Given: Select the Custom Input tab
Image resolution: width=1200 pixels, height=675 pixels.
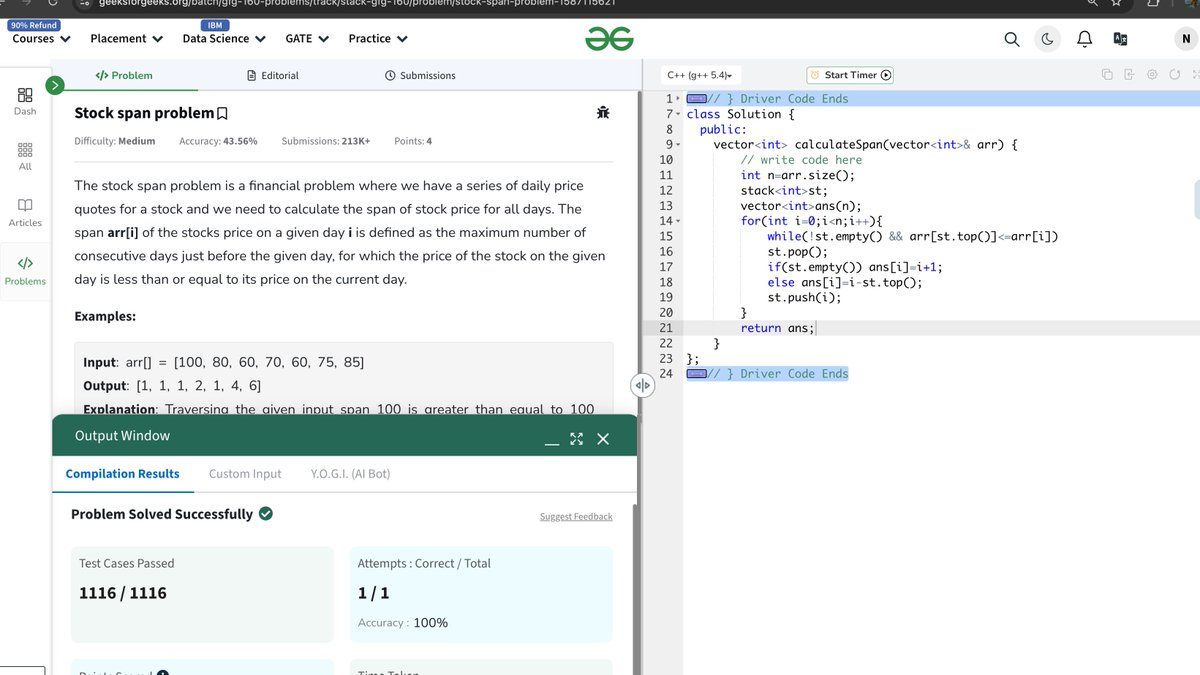Looking at the screenshot, I should point(245,474).
